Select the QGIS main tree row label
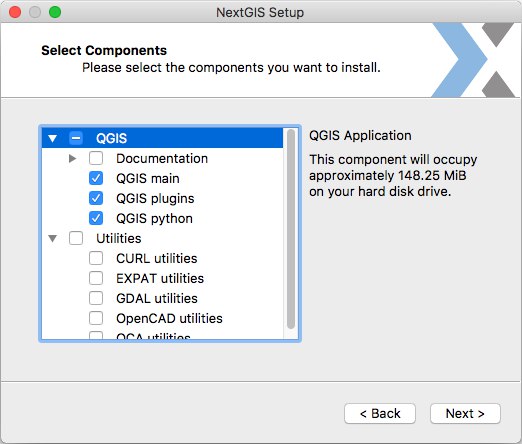 148,179
